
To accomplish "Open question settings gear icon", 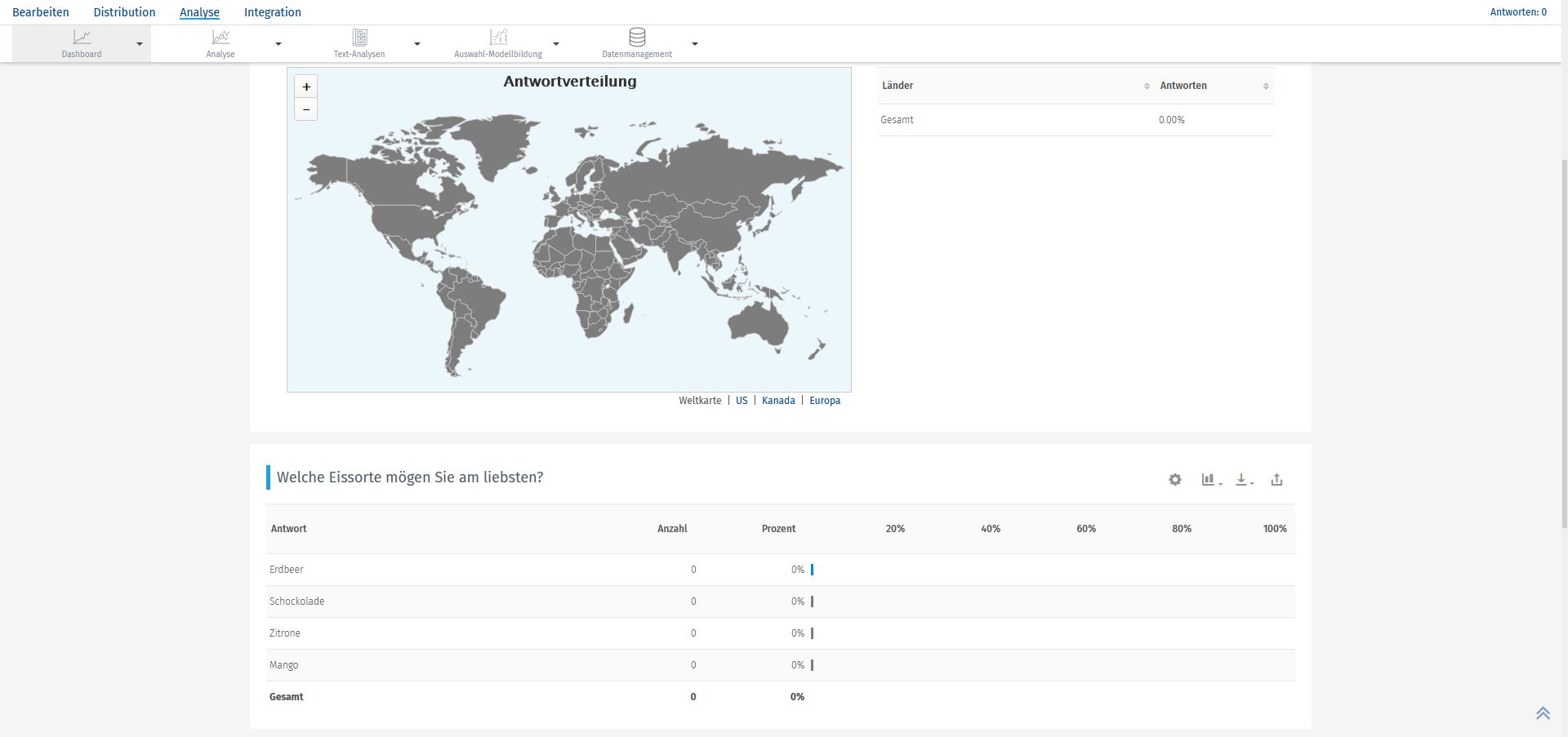I will coord(1174,480).
